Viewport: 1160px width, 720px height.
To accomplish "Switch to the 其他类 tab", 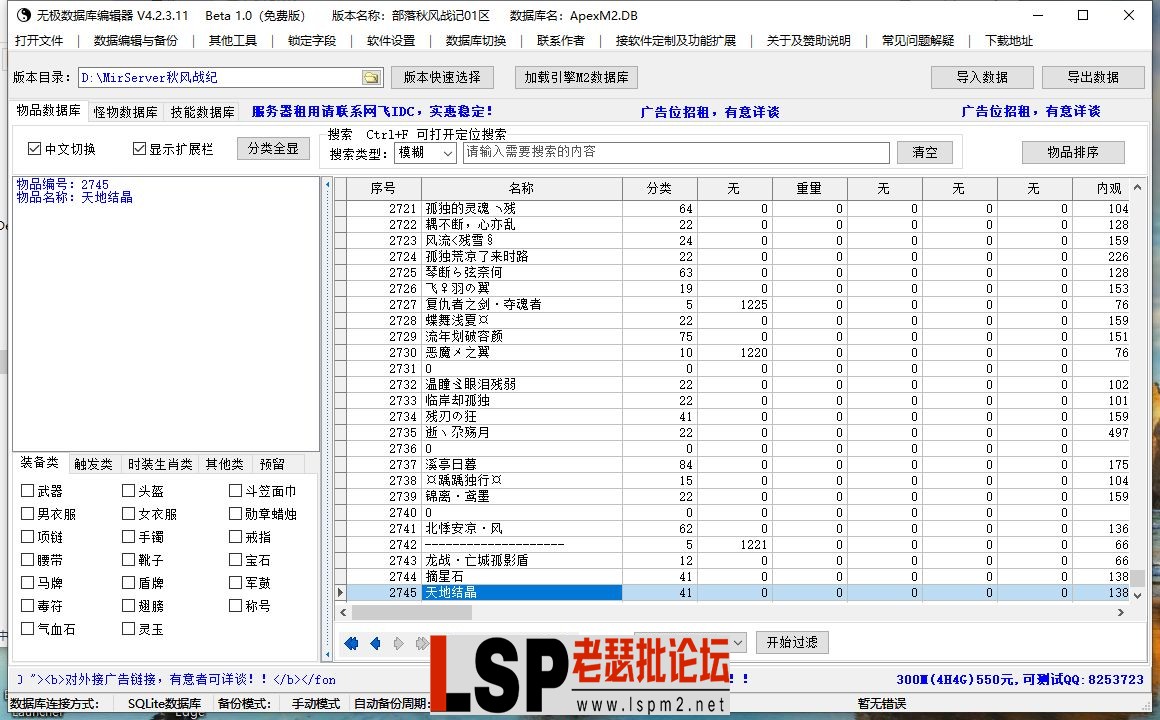I will pyautogui.click(x=224, y=464).
